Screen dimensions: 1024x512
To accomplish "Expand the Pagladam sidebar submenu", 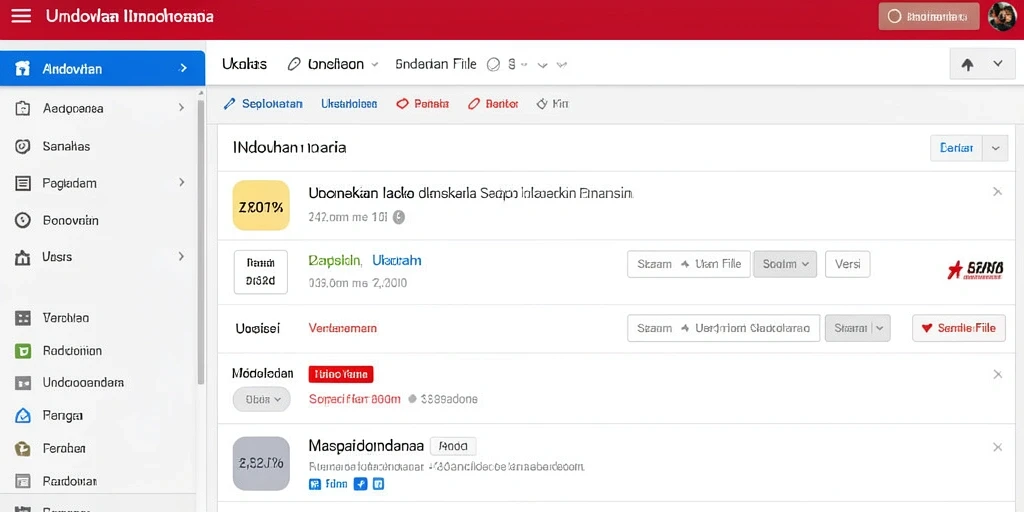I will pyautogui.click(x=182, y=183).
